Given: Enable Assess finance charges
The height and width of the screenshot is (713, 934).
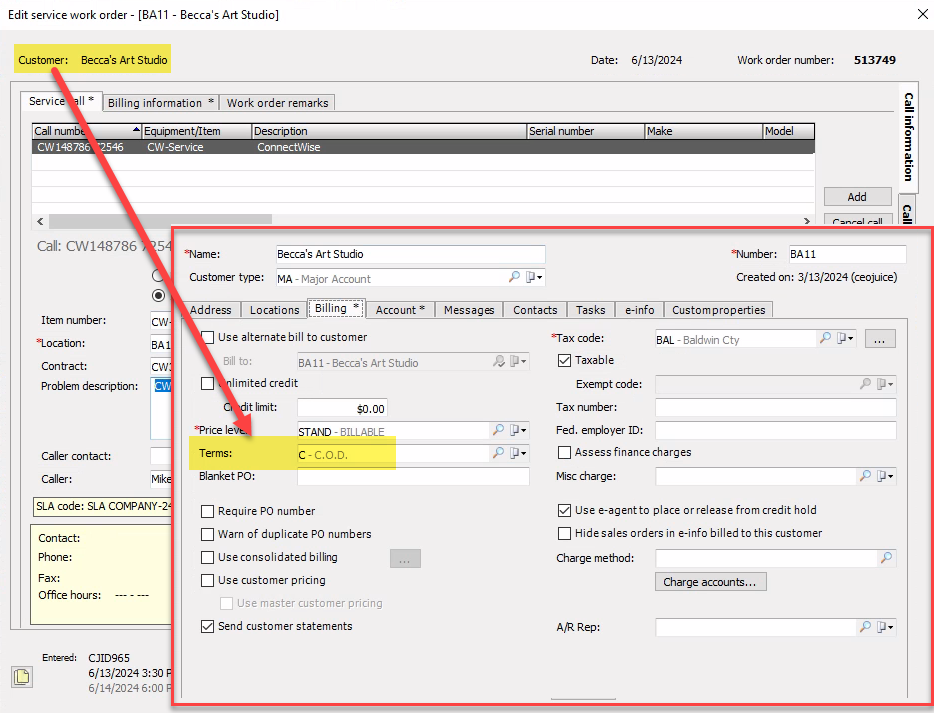Looking at the screenshot, I should pos(564,453).
